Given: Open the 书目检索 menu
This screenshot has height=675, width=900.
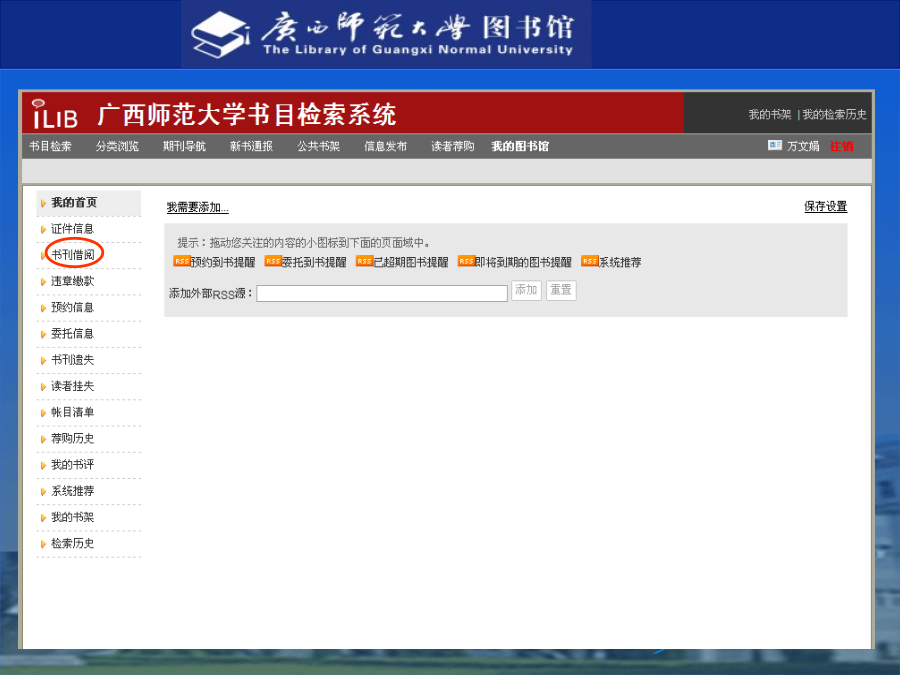Looking at the screenshot, I should [51, 146].
